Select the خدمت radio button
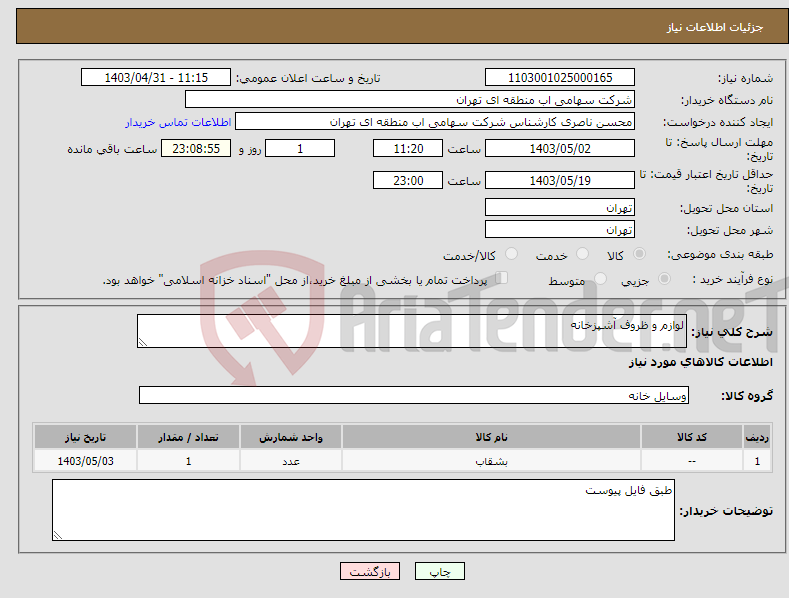This screenshot has width=789, height=598. click(x=582, y=254)
